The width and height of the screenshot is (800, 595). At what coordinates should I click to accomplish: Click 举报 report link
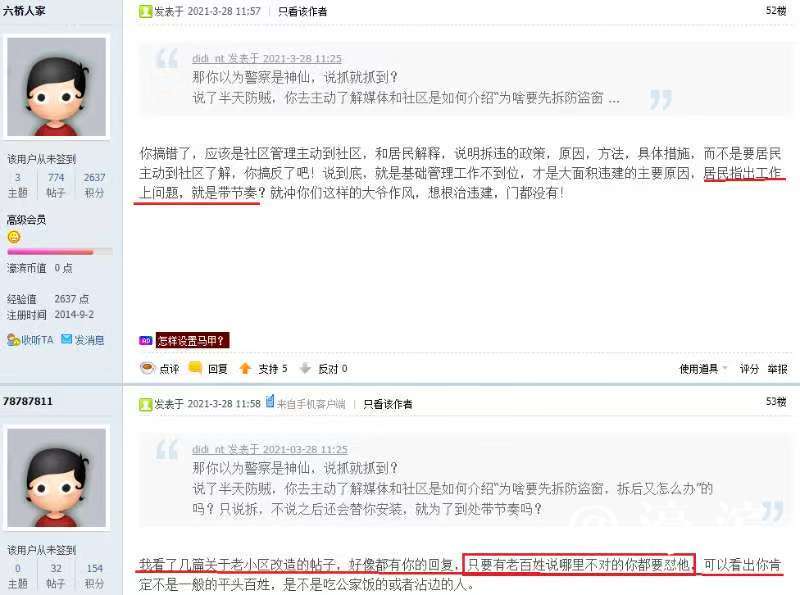778,368
